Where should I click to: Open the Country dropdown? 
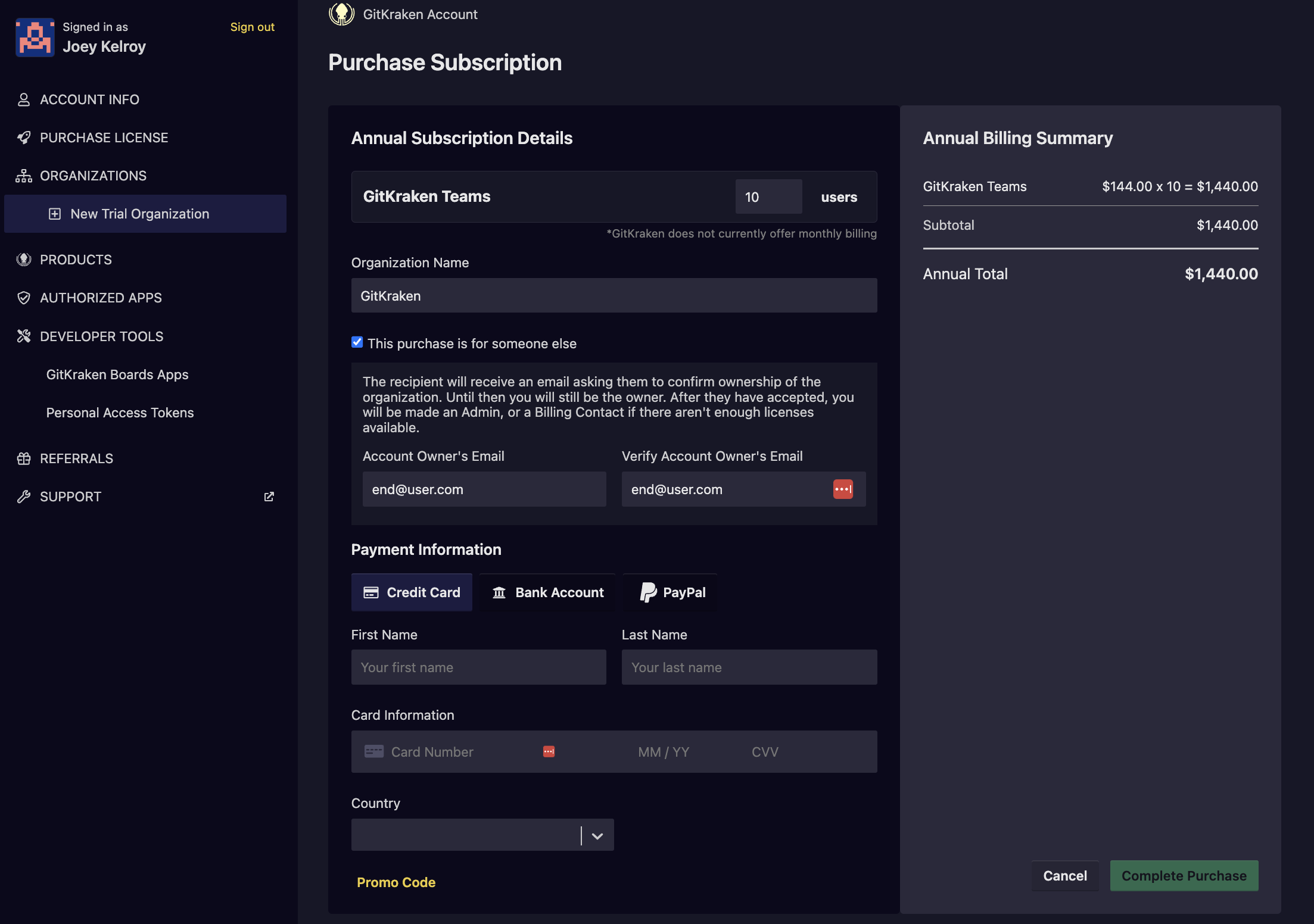click(x=465, y=835)
